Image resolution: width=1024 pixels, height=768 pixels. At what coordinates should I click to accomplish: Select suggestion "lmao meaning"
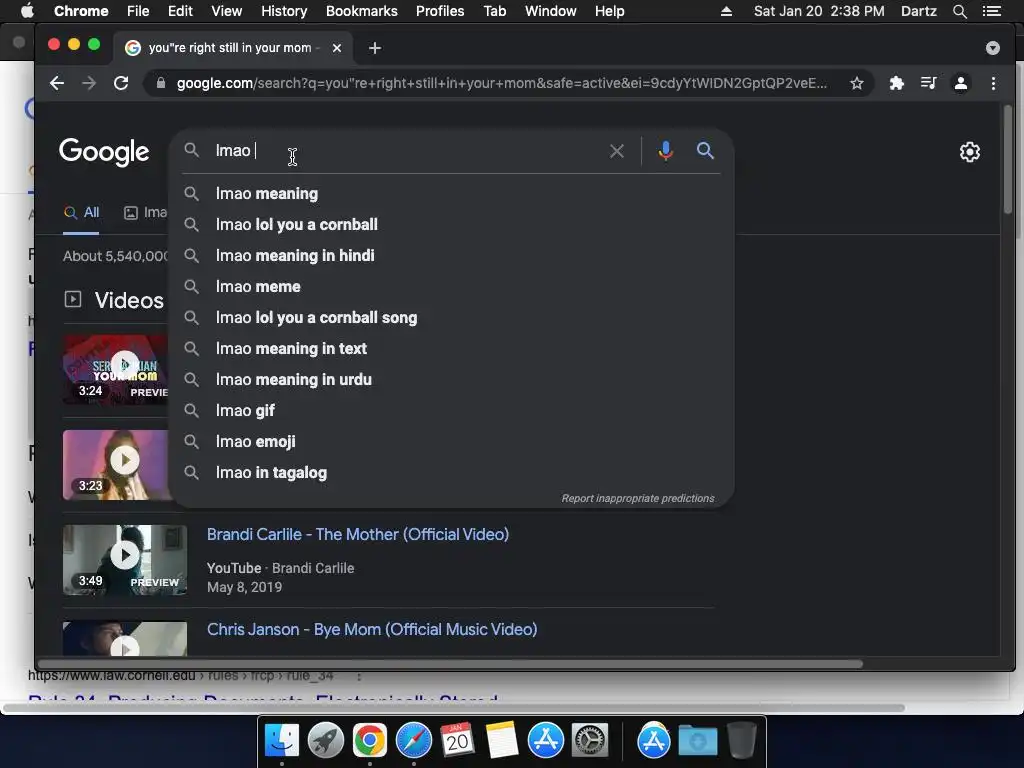451,193
